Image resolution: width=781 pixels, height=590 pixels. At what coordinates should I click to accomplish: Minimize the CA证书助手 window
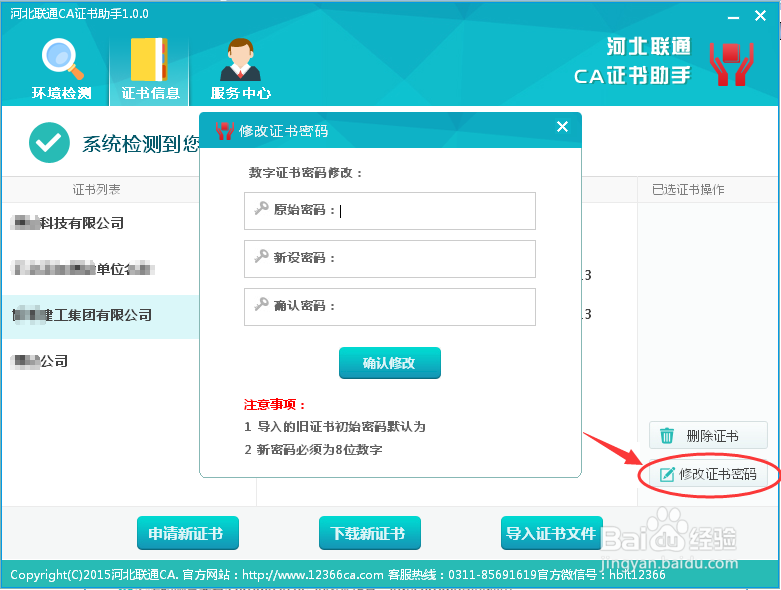tap(733, 17)
